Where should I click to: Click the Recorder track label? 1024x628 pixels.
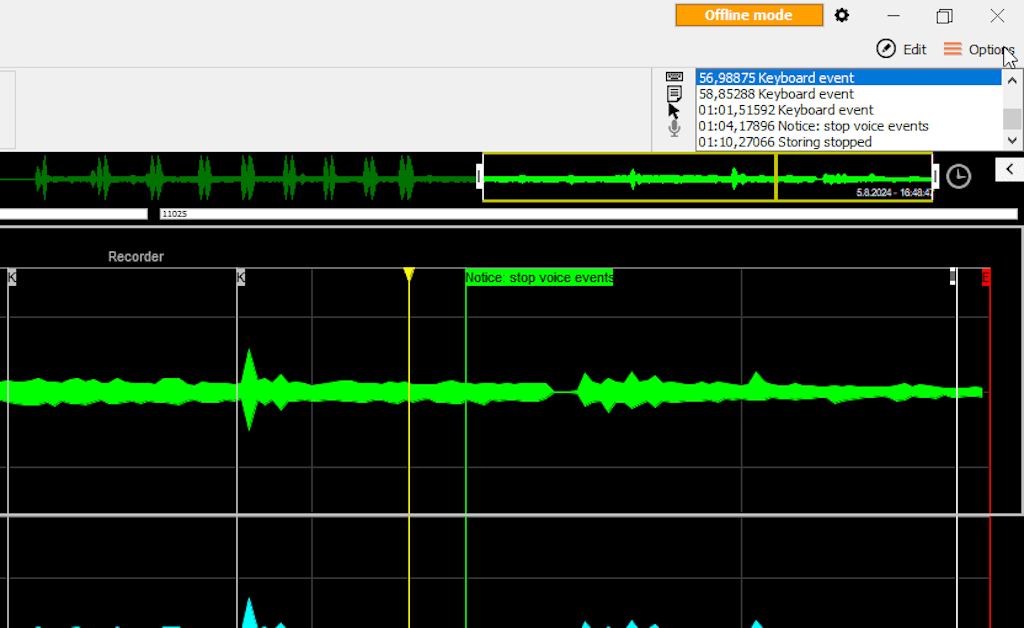point(136,257)
